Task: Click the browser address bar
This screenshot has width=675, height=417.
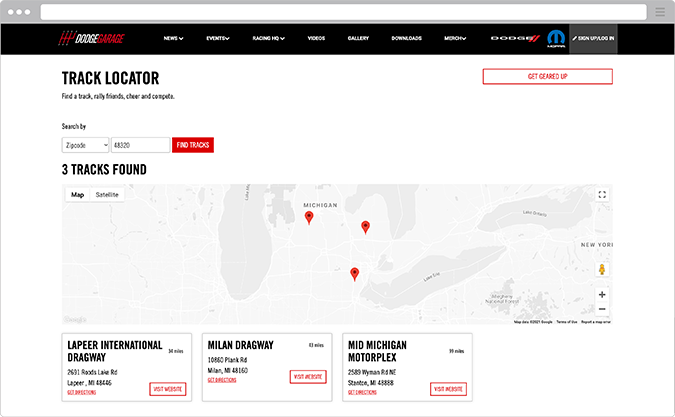Action: point(344,12)
